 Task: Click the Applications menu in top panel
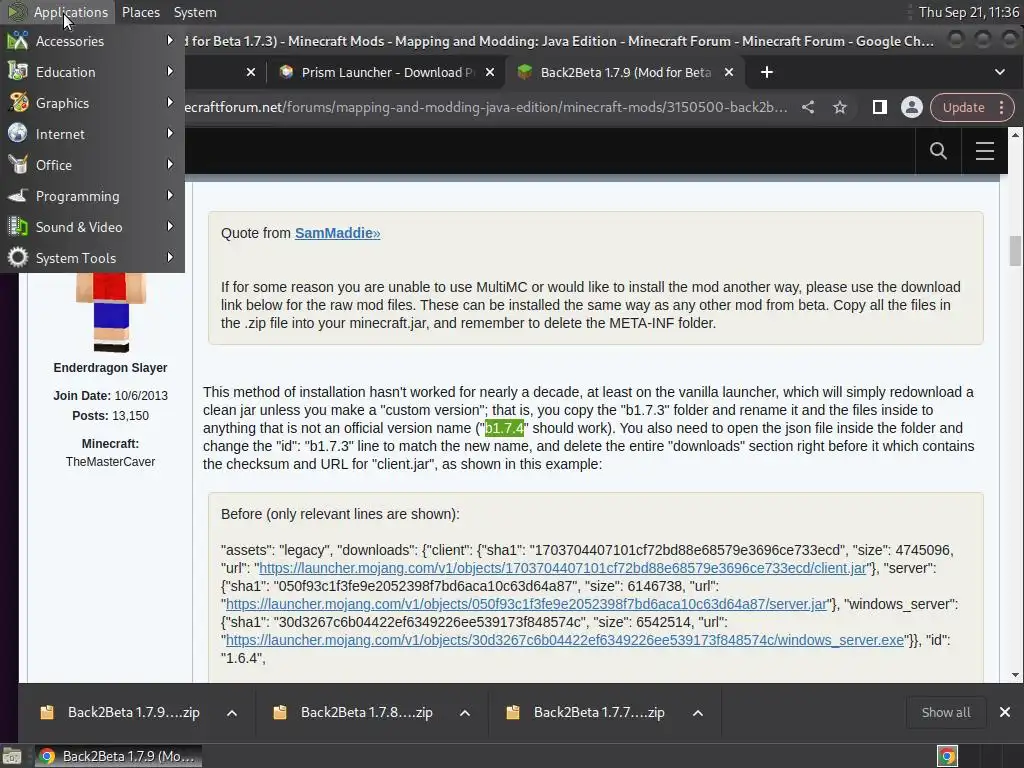(x=57, y=12)
